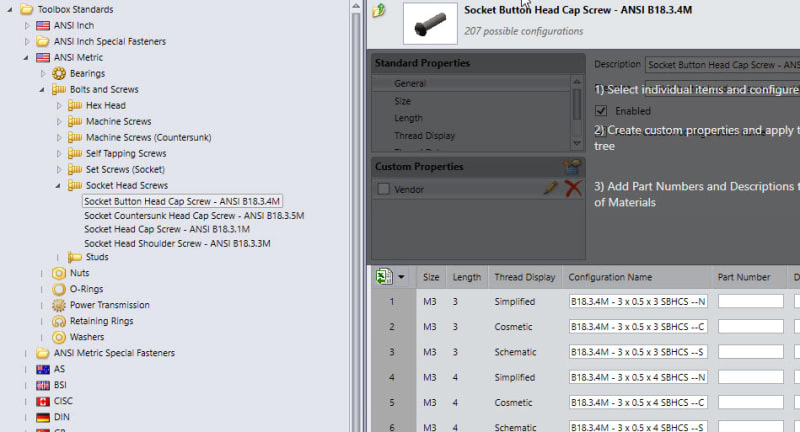Screen dimensions: 800x432
Task: Click the Power Transmission gear icon
Action: coord(59,305)
